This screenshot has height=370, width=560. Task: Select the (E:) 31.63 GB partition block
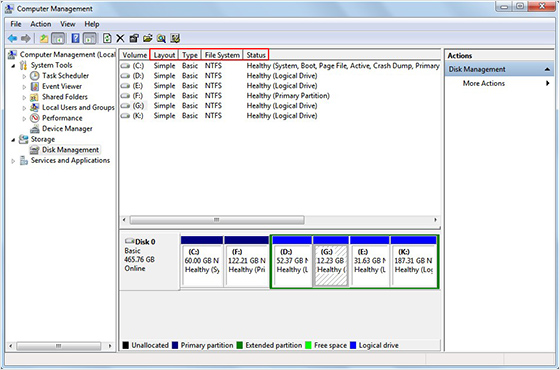pyautogui.click(x=370, y=261)
